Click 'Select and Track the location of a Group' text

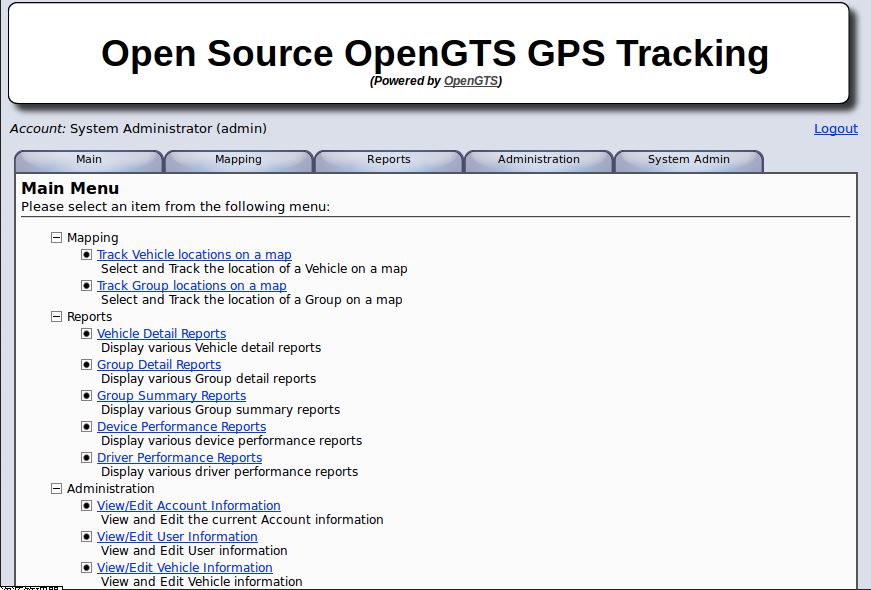(252, 300)
